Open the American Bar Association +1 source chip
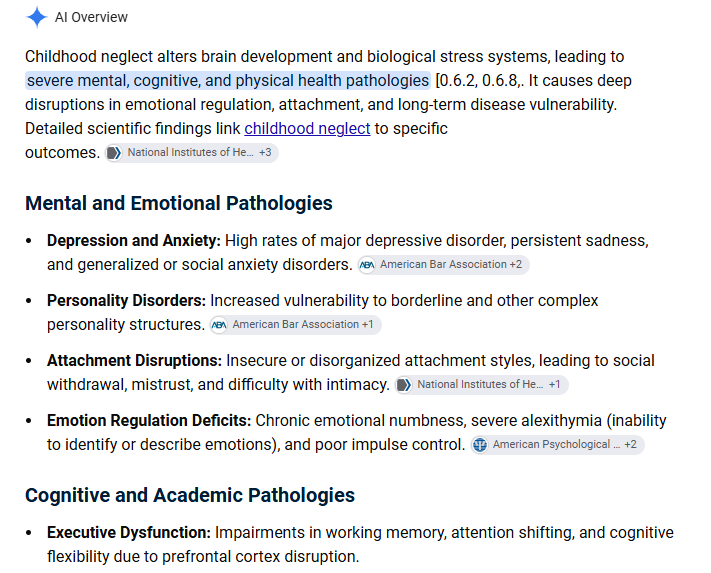 point(295,325)
